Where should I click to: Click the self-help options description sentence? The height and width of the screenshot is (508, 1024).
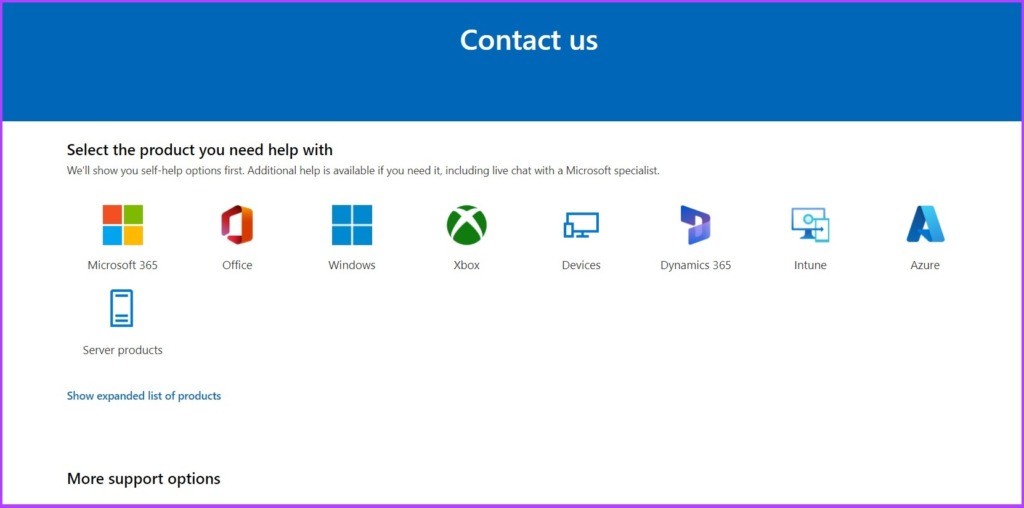[x=363, y=171]
